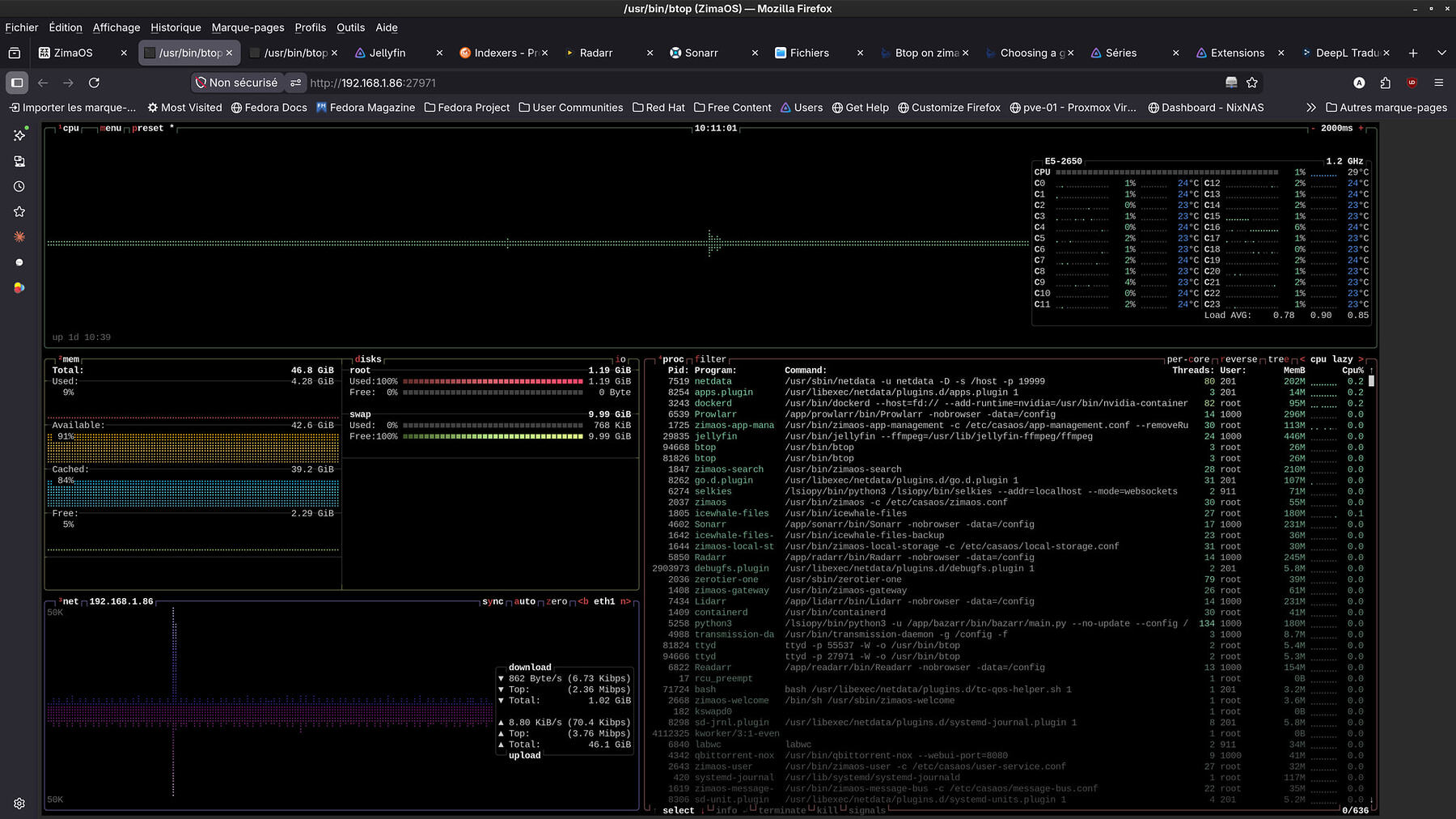Screen dimensions: 1456x819
Task: Close the Jellyfin tab
Action: [x=439, y=53]
